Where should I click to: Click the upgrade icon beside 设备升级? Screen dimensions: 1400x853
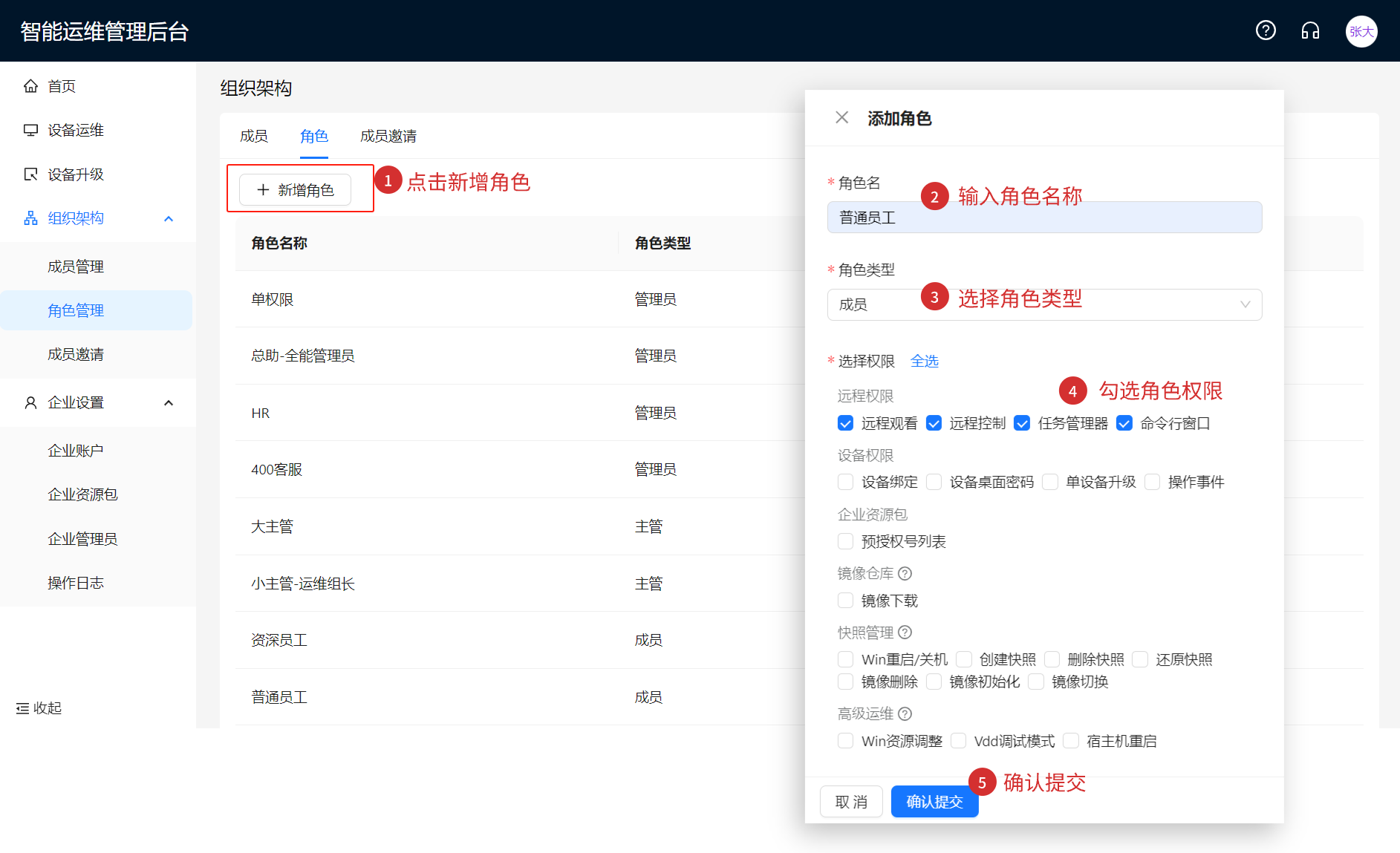click(x=30, y=174)
